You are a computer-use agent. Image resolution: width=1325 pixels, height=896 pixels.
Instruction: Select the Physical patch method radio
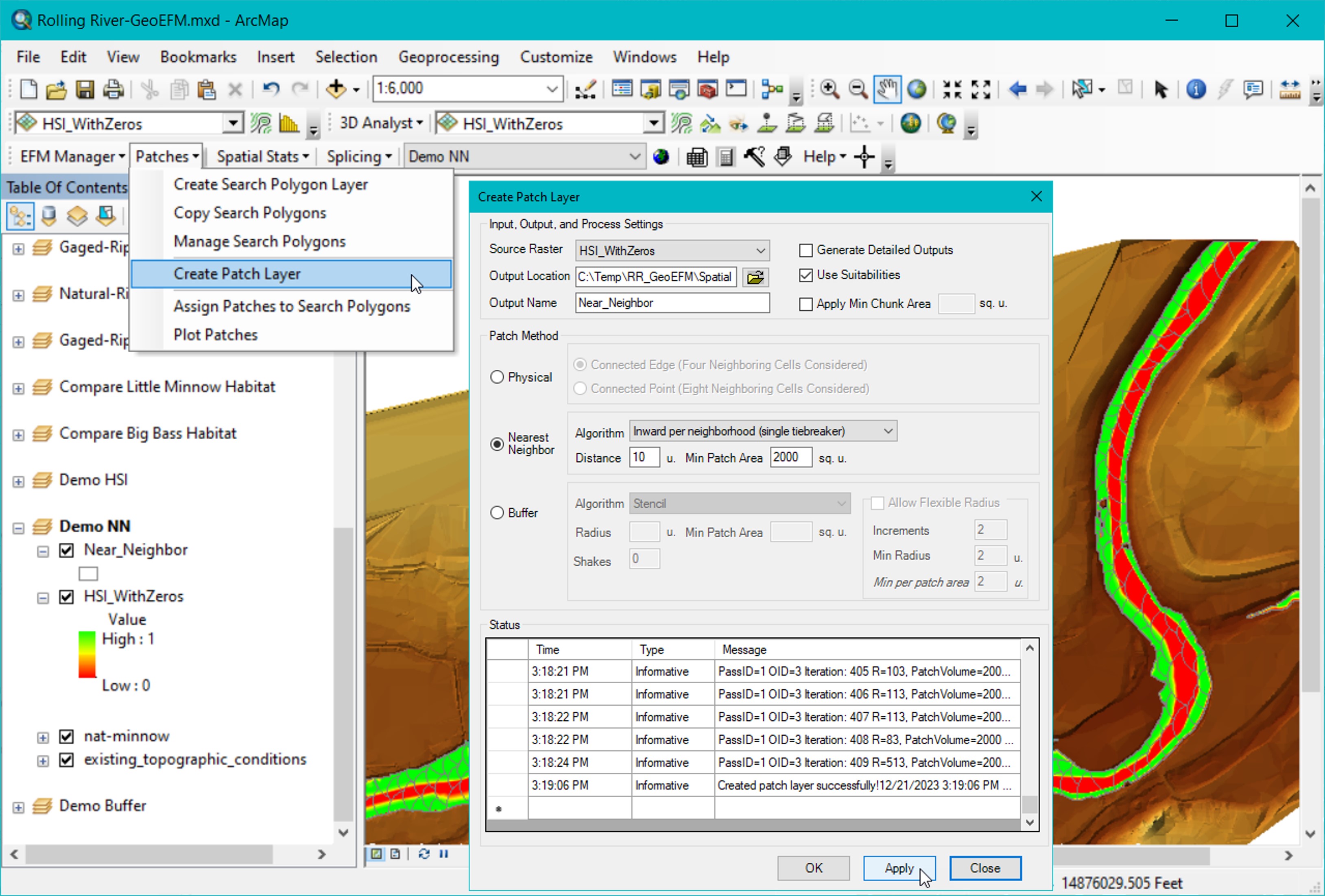(x=497, y=377)
